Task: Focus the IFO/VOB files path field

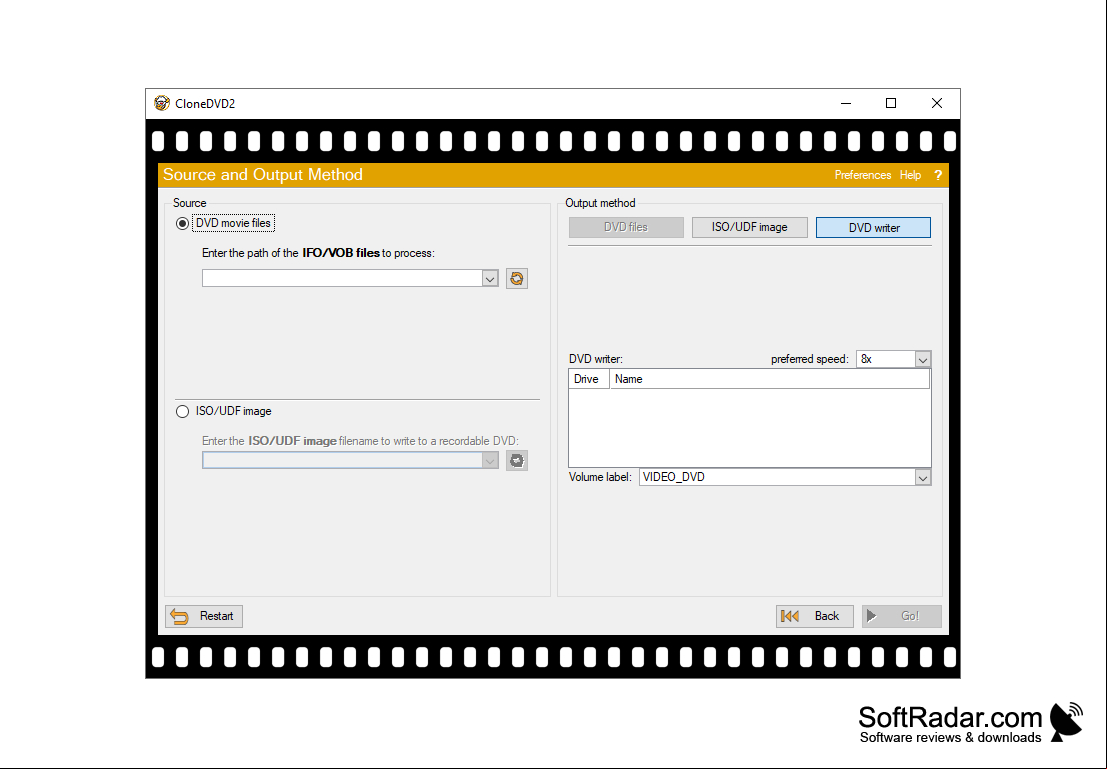Action: (342, 278)
